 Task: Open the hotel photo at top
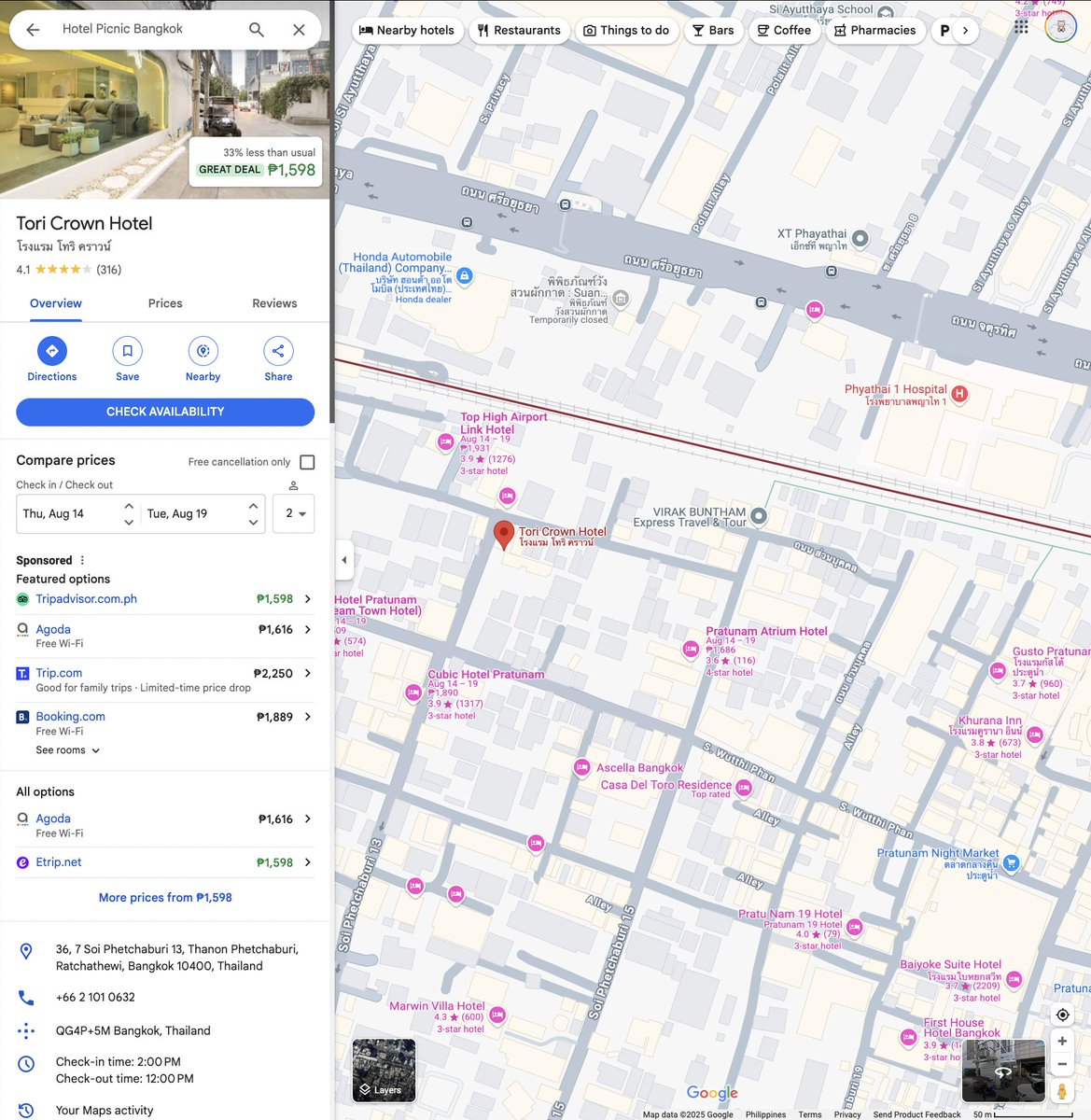[164, 99]
